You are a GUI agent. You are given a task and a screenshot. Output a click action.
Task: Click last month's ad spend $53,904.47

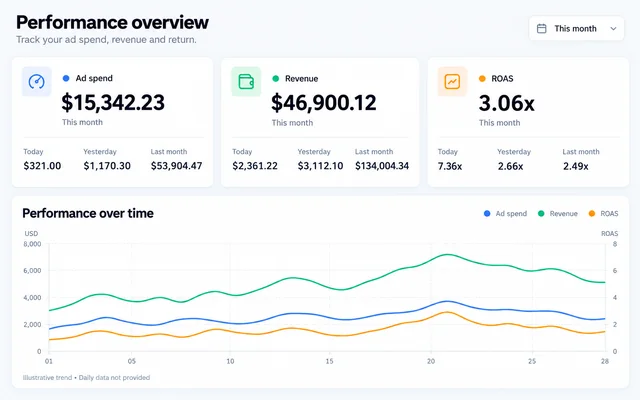click(176, 166)
